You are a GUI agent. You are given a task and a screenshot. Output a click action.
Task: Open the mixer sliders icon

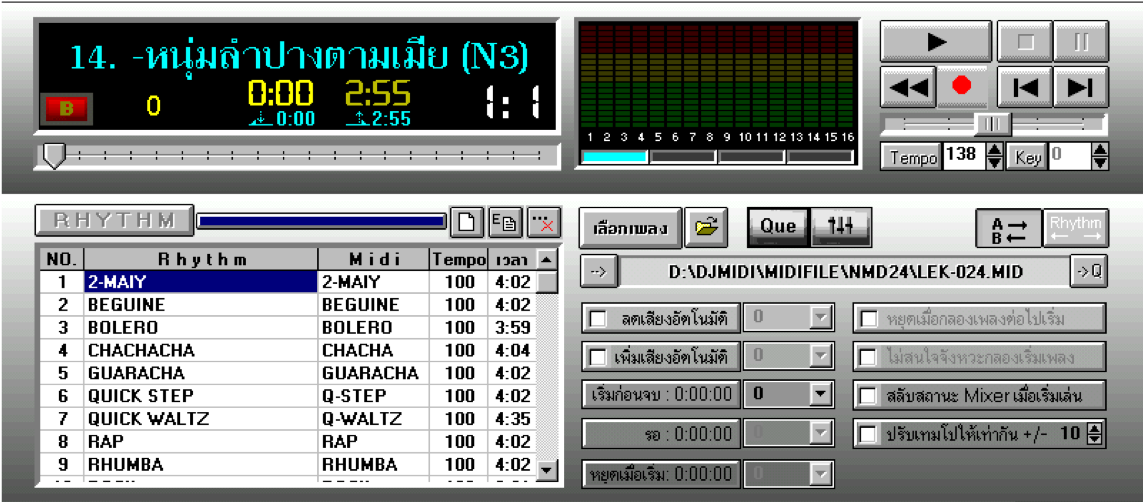tap(840, 227)
